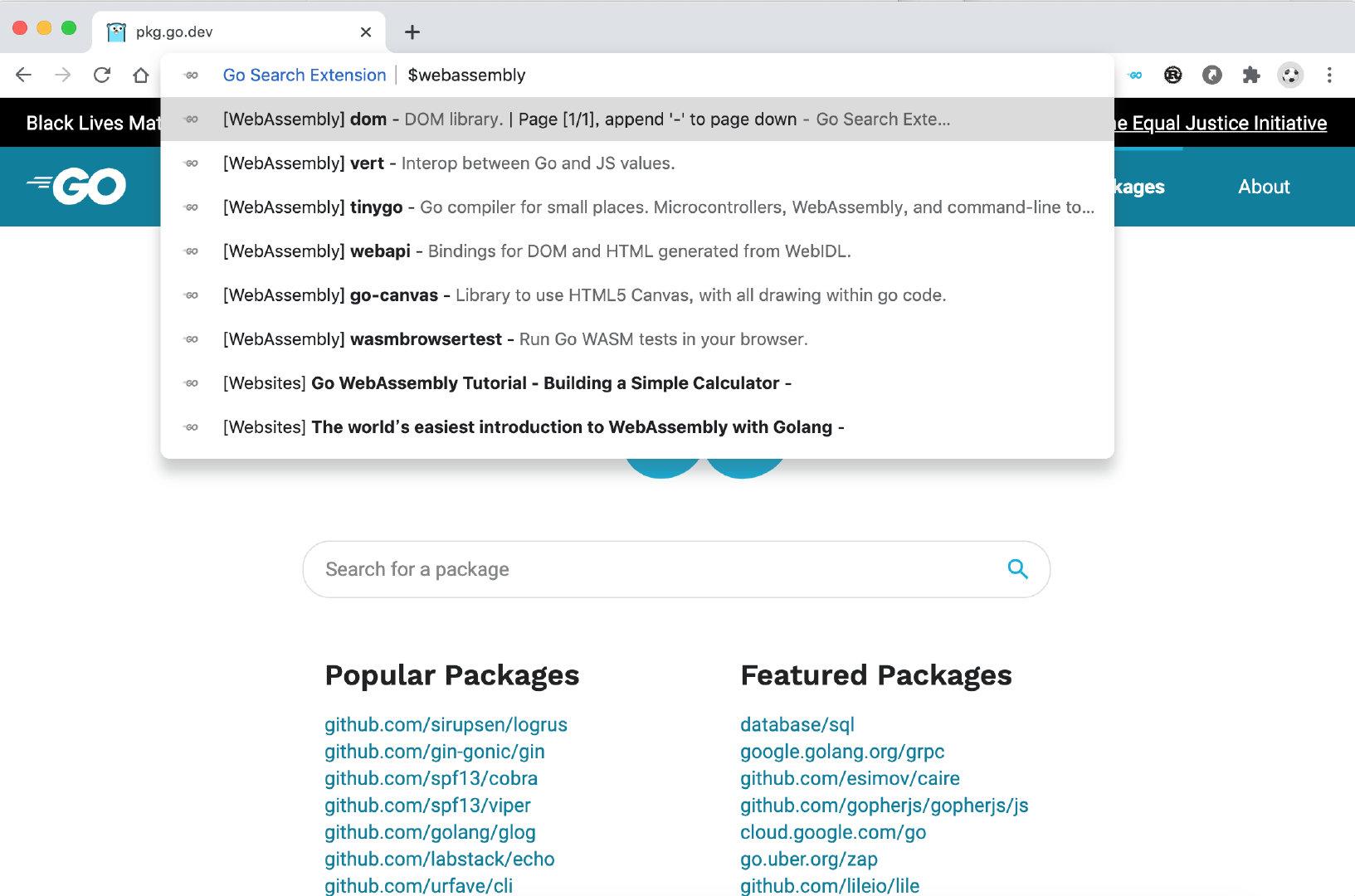Viewport: 1355px width, 896px height.
Task: Open the user profile avatar
Action: (x=1290, y=75)
